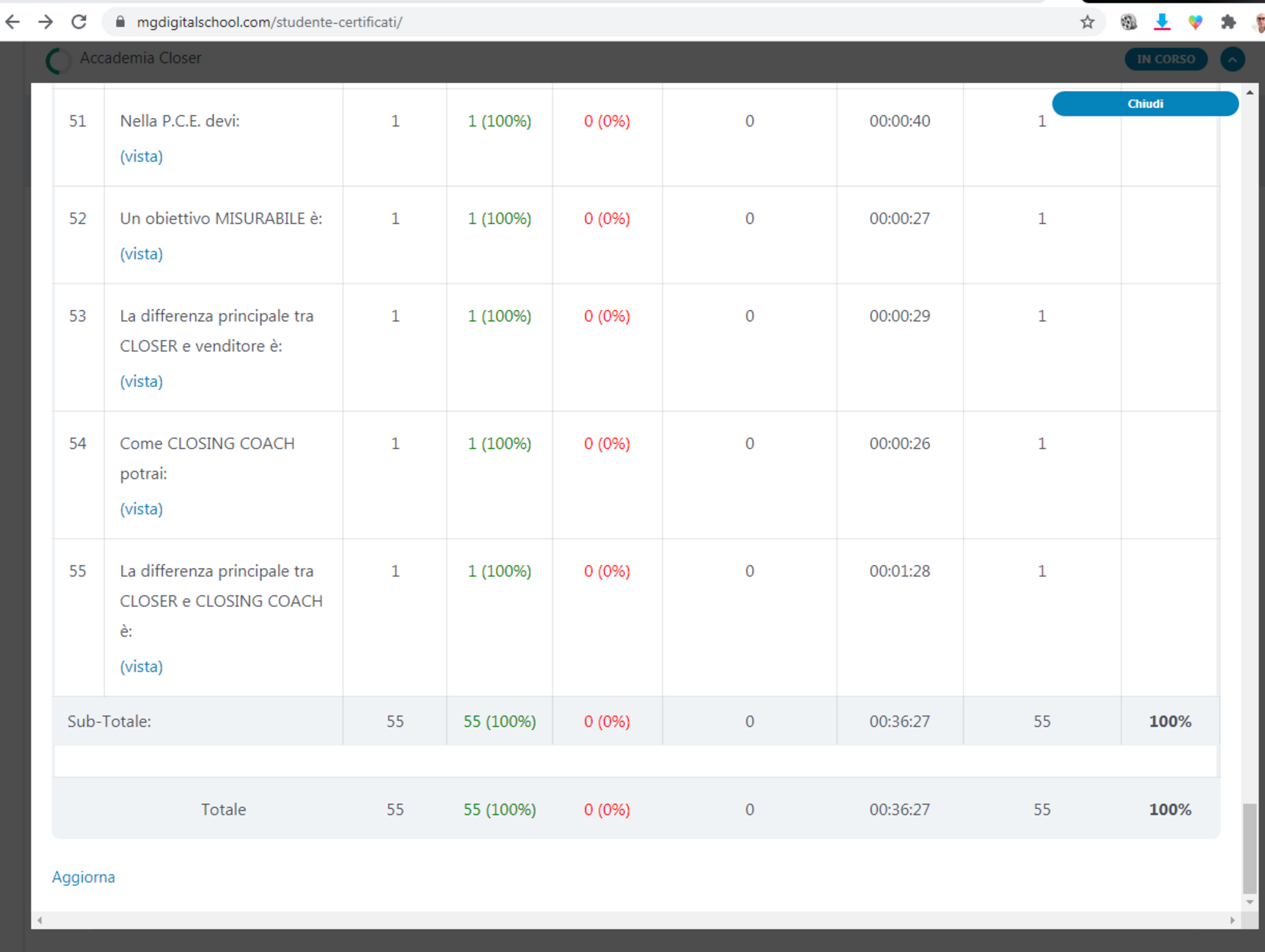
Task: Click the Accademia Closer circular progress icon
Action: 58,60
